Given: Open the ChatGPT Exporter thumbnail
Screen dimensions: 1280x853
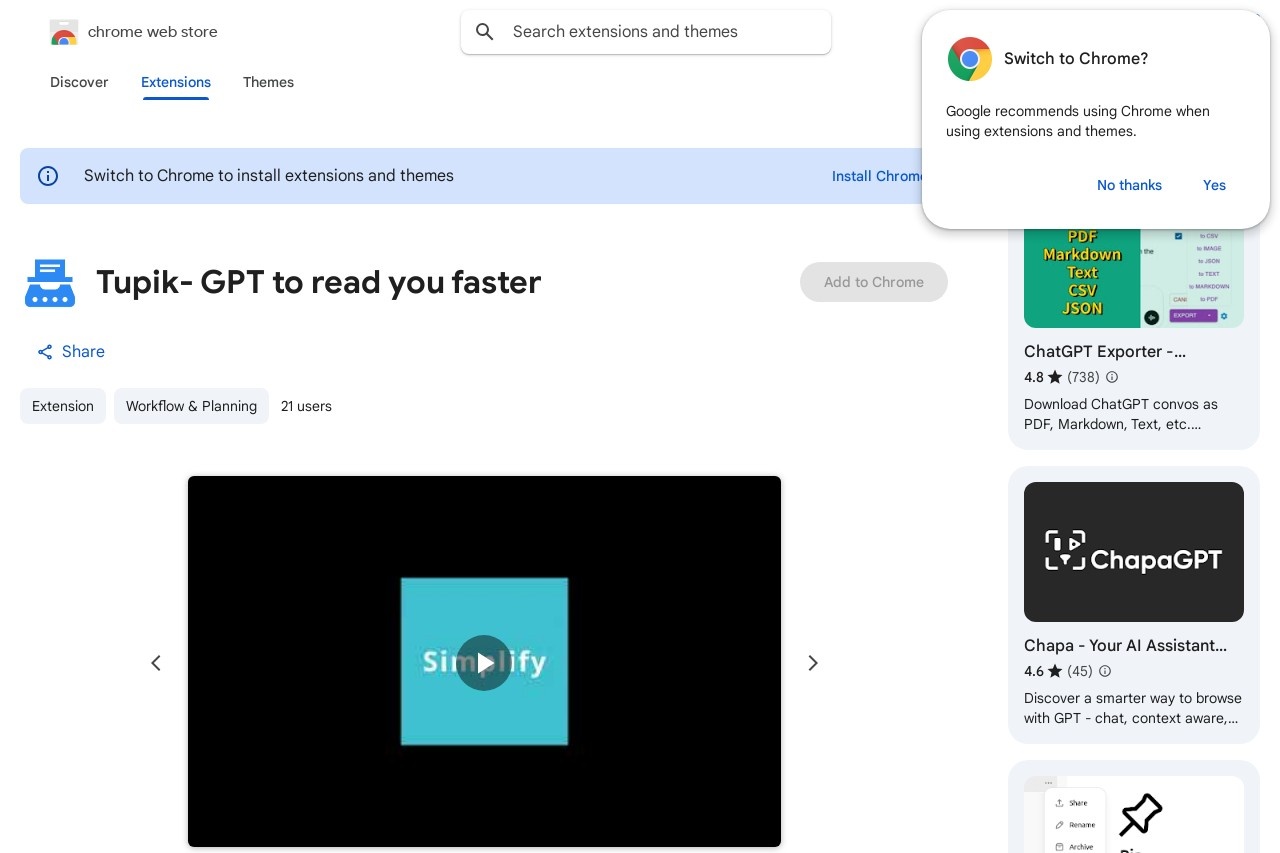Looking at the screenshot, I should 1134,278.
